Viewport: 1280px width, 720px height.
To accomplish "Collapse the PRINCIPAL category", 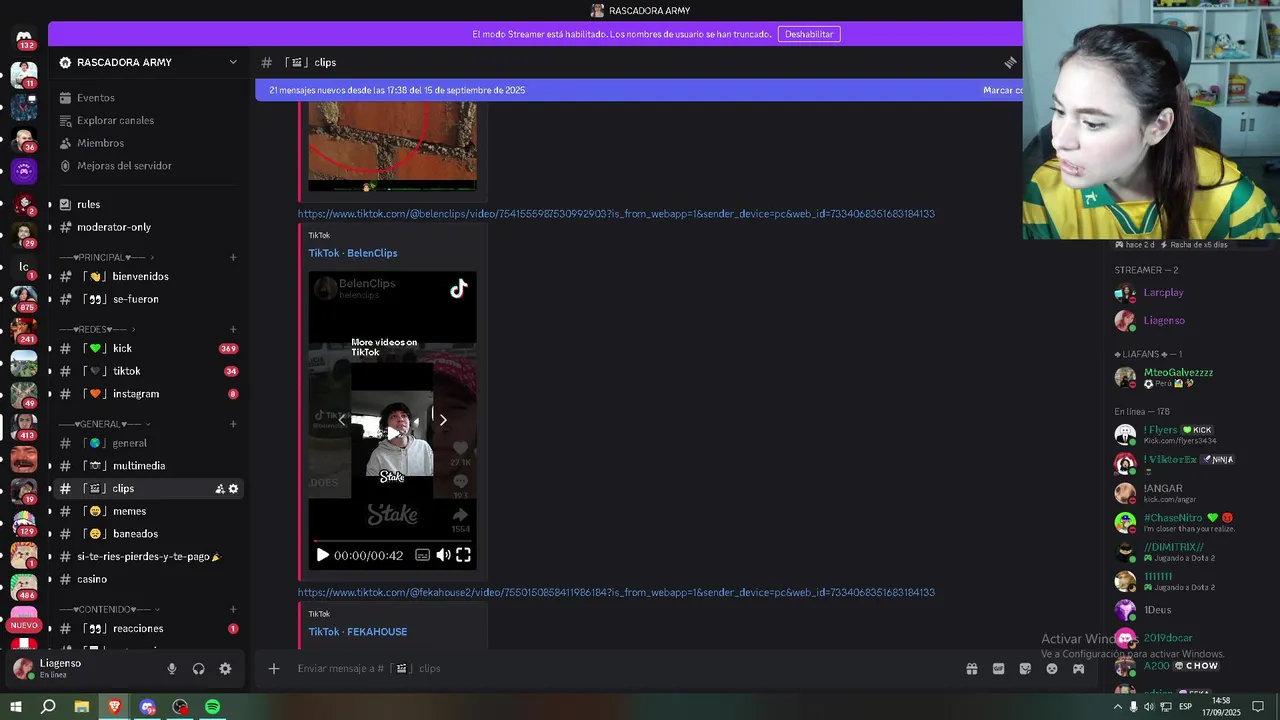I will point(107,258).
